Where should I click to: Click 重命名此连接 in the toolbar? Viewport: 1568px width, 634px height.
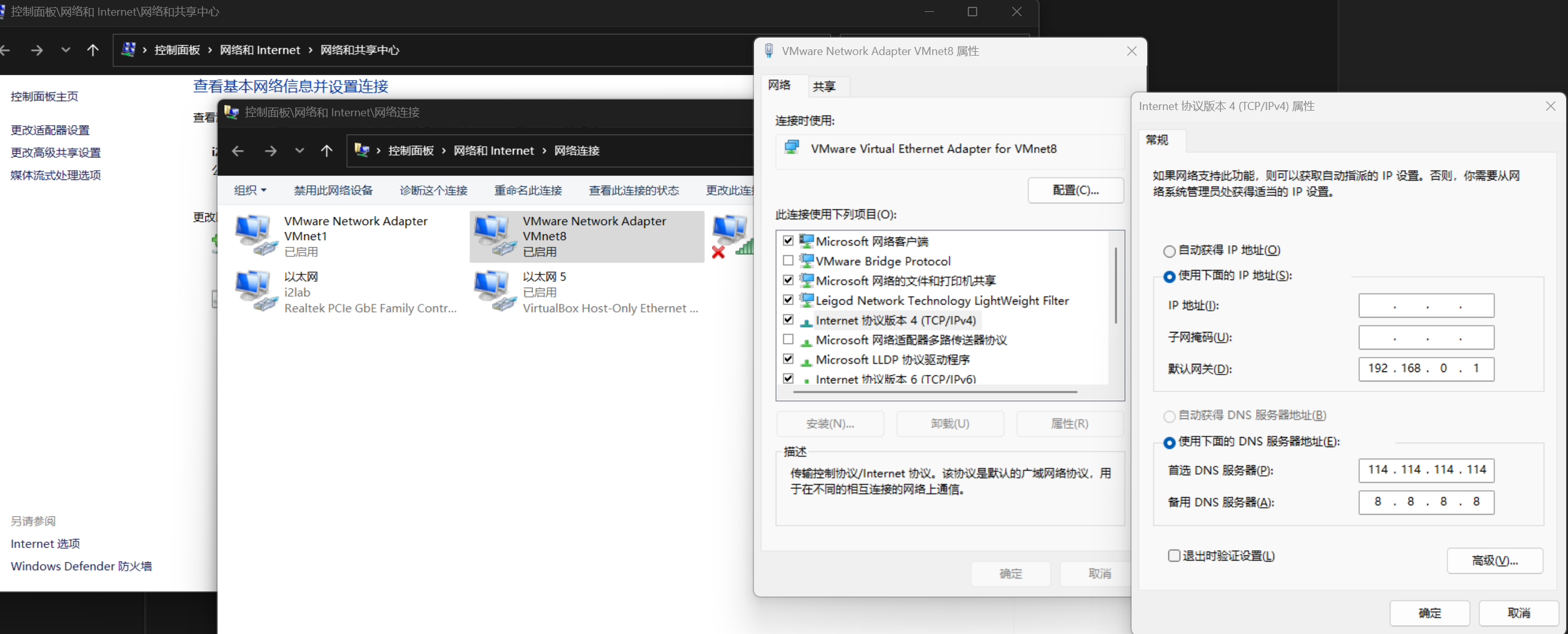528,190
